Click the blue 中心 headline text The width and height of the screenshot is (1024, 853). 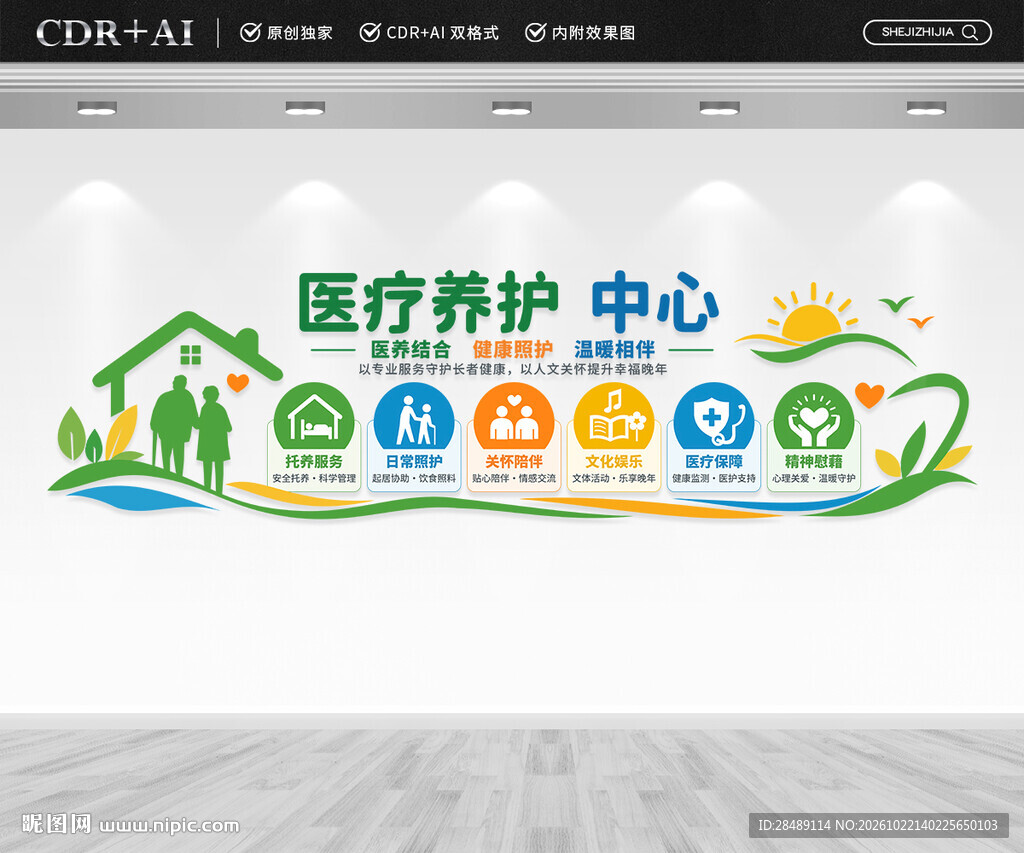pyautogui.click(x=655, y=302)
